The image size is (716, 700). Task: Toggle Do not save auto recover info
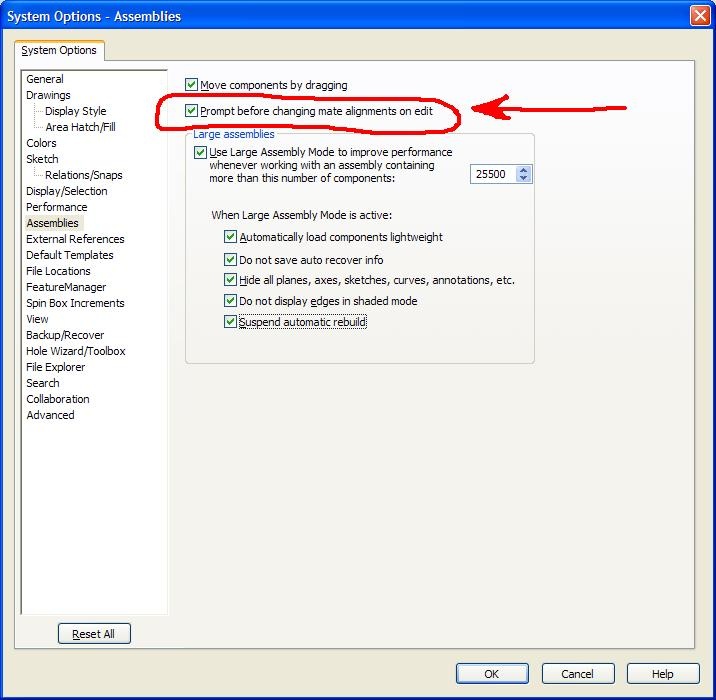pyautogui.click(x=230, y=259)
